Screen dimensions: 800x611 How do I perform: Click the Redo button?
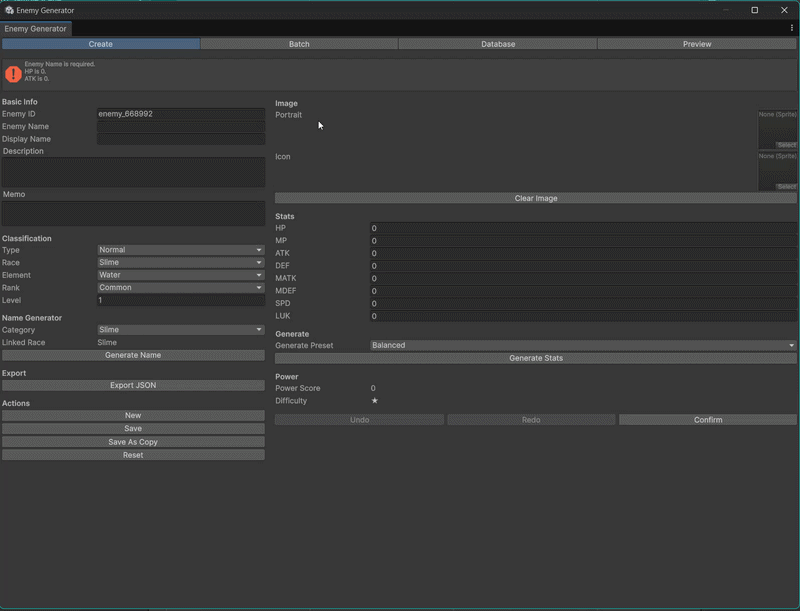pyautogui.click(x=531, y=420)
